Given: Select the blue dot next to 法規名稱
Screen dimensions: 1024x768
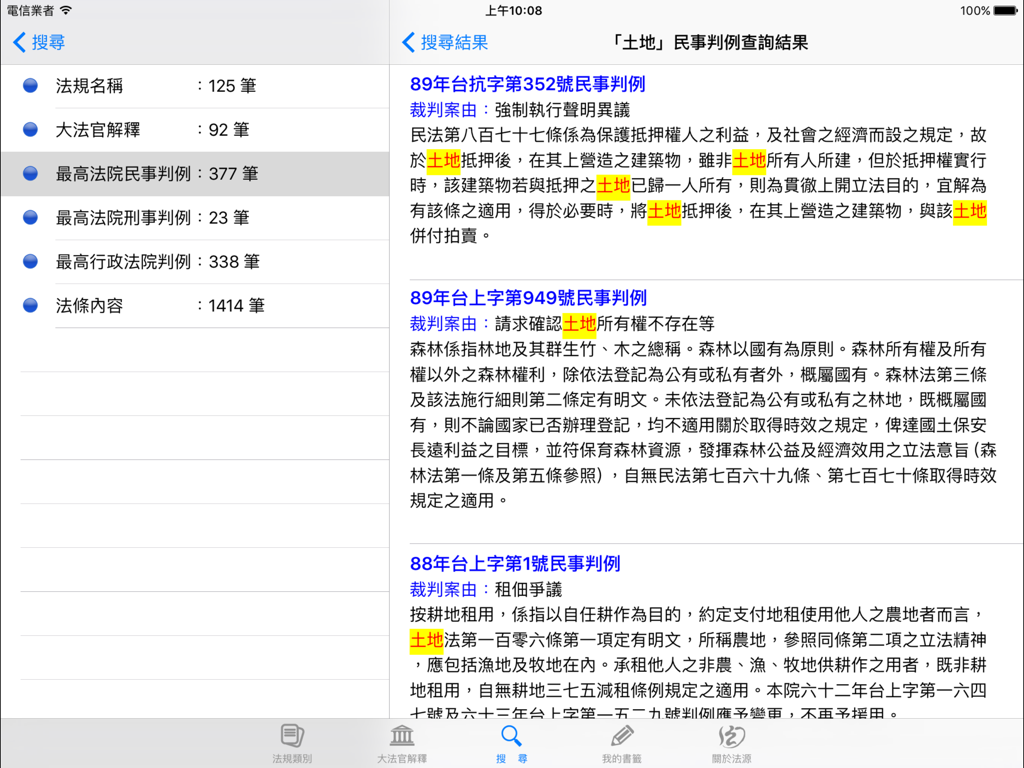Looking at the screenshot, I should [30, 85].
